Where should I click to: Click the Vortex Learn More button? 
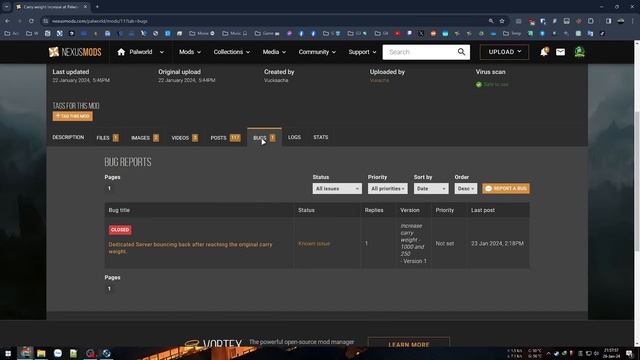pos(409,344)
